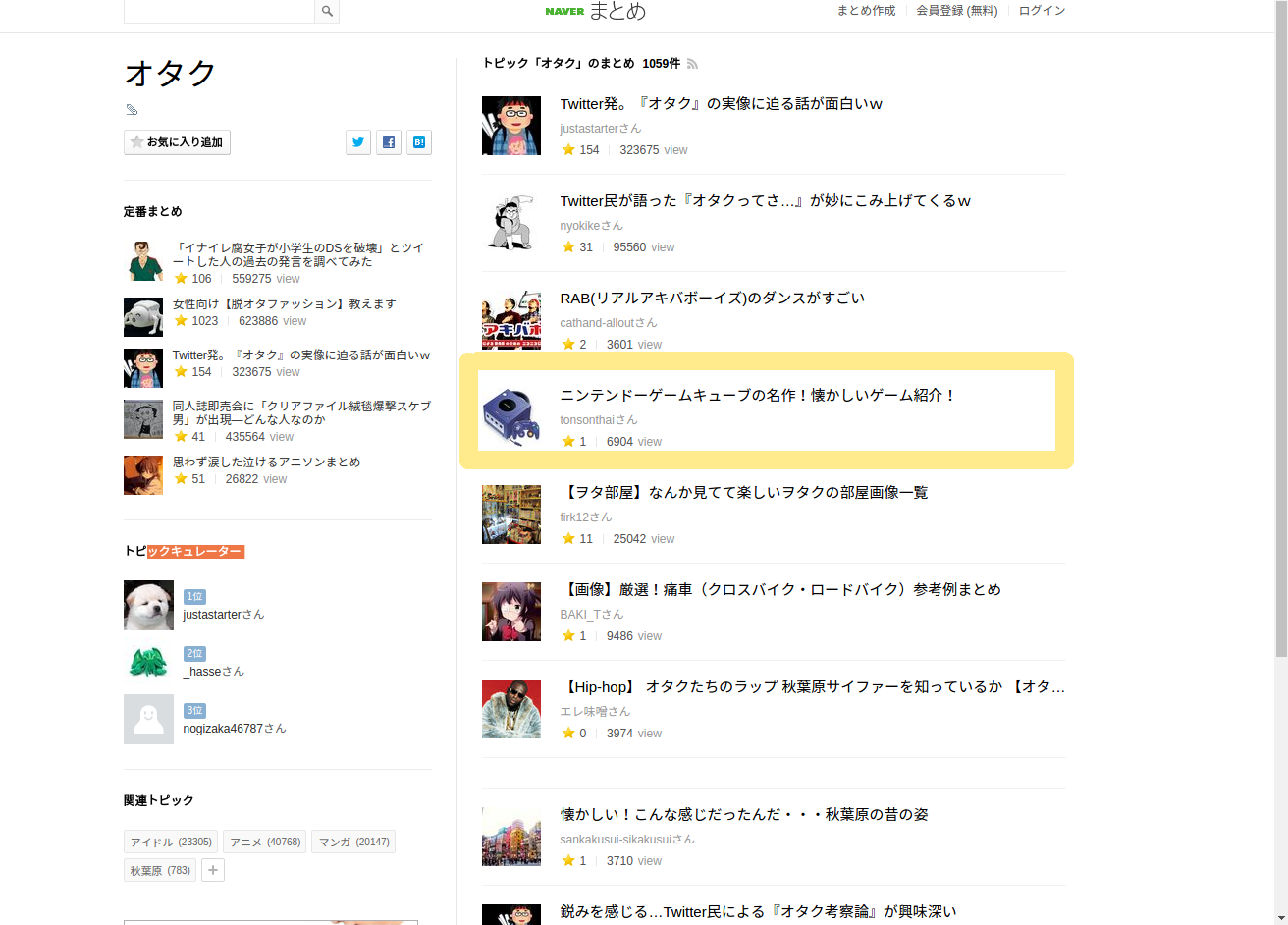Click sketch thumbnail of Twitter民が語った article
Viewport: 1288px width, 925px height.
point(511,223)
